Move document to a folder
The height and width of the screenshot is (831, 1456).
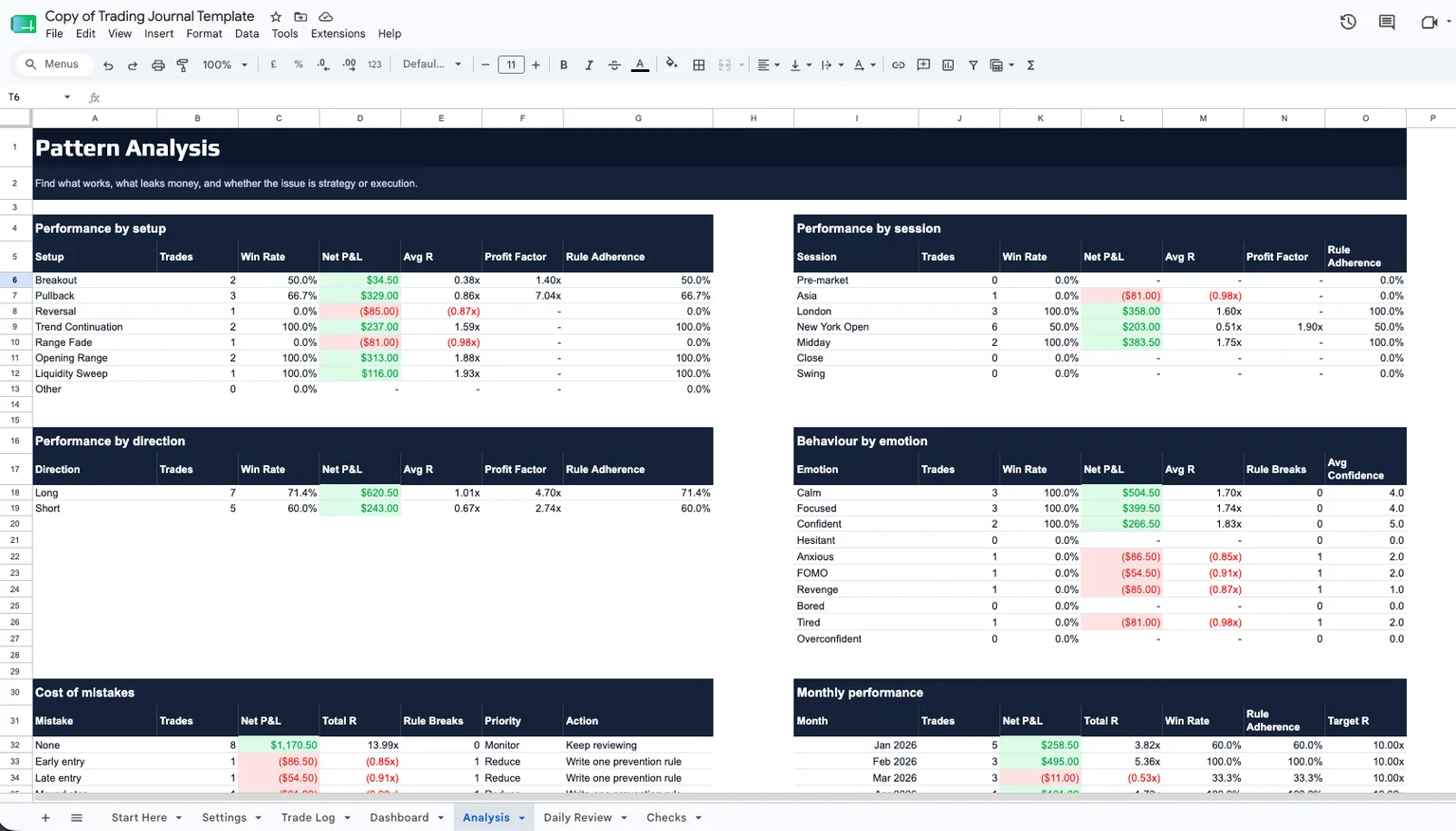pos(300,17)
